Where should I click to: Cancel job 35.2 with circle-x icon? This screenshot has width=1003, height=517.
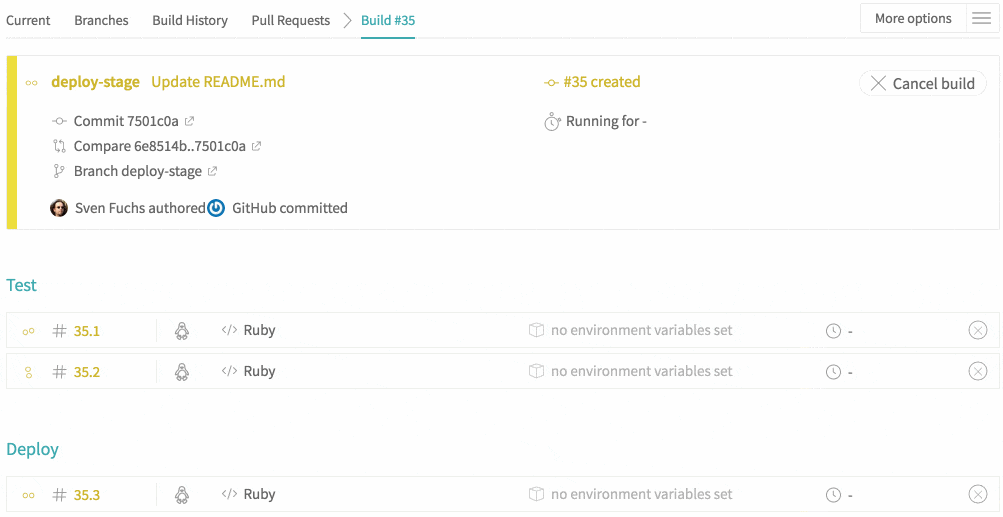pyautogui.click(x=978, y=372)
